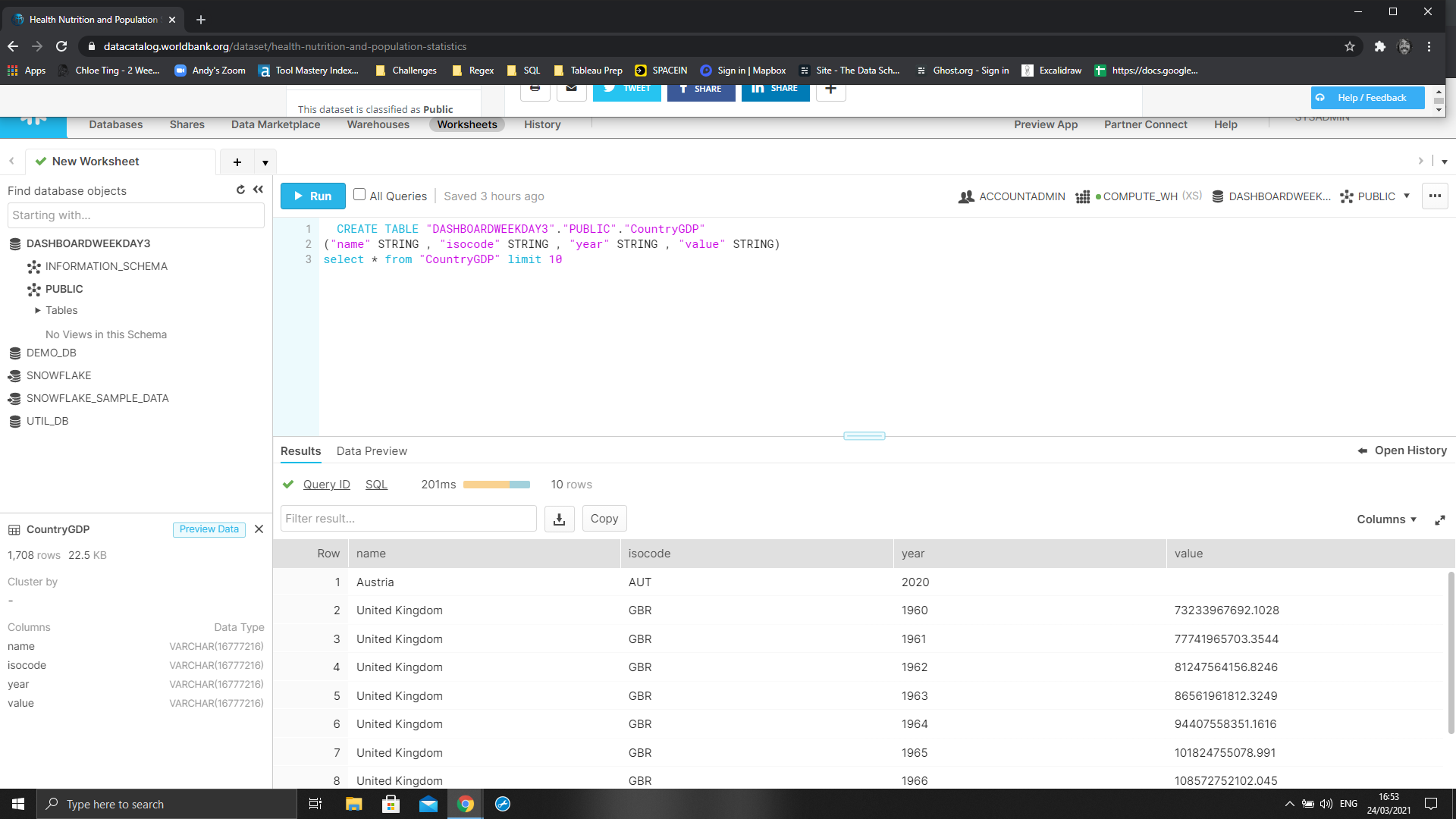Expand results to full screen
Image resolution: width=1456 pixels, height=819 pixels.
(1439, 519)
